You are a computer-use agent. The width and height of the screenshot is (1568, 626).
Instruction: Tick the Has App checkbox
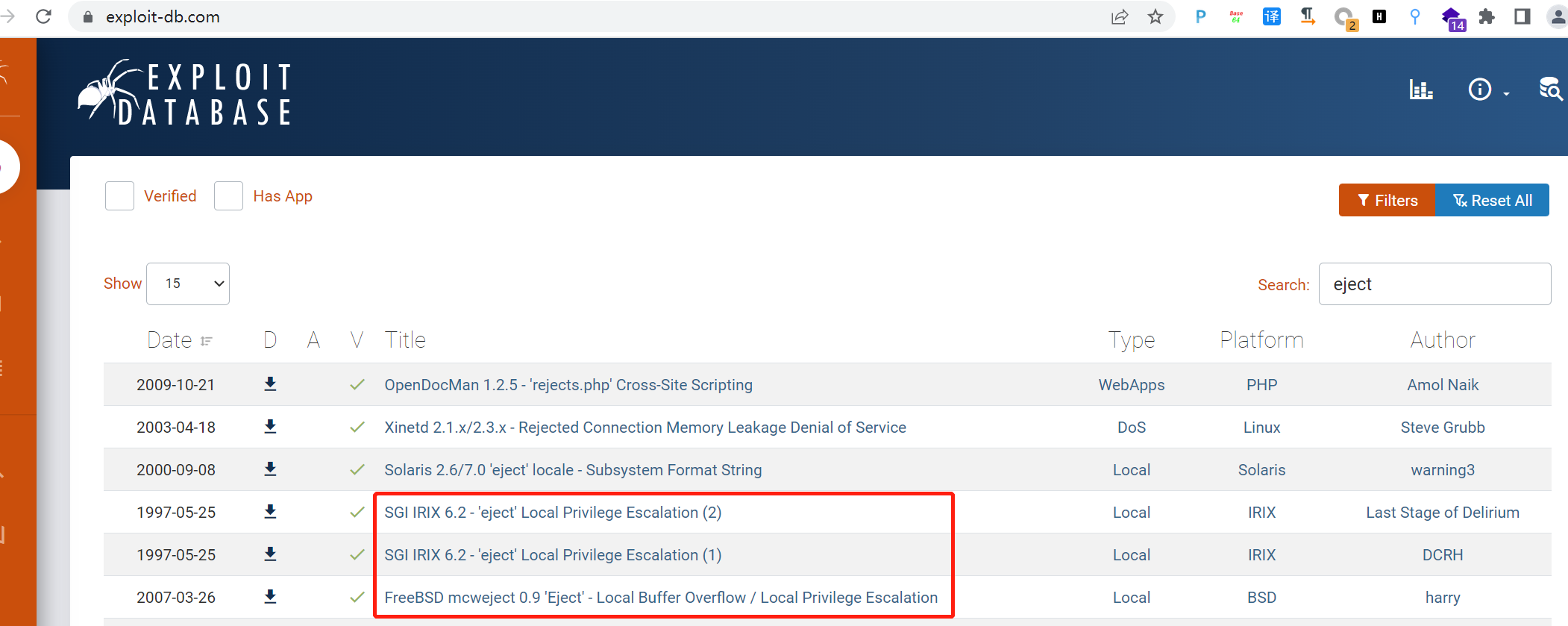[228, 195]
